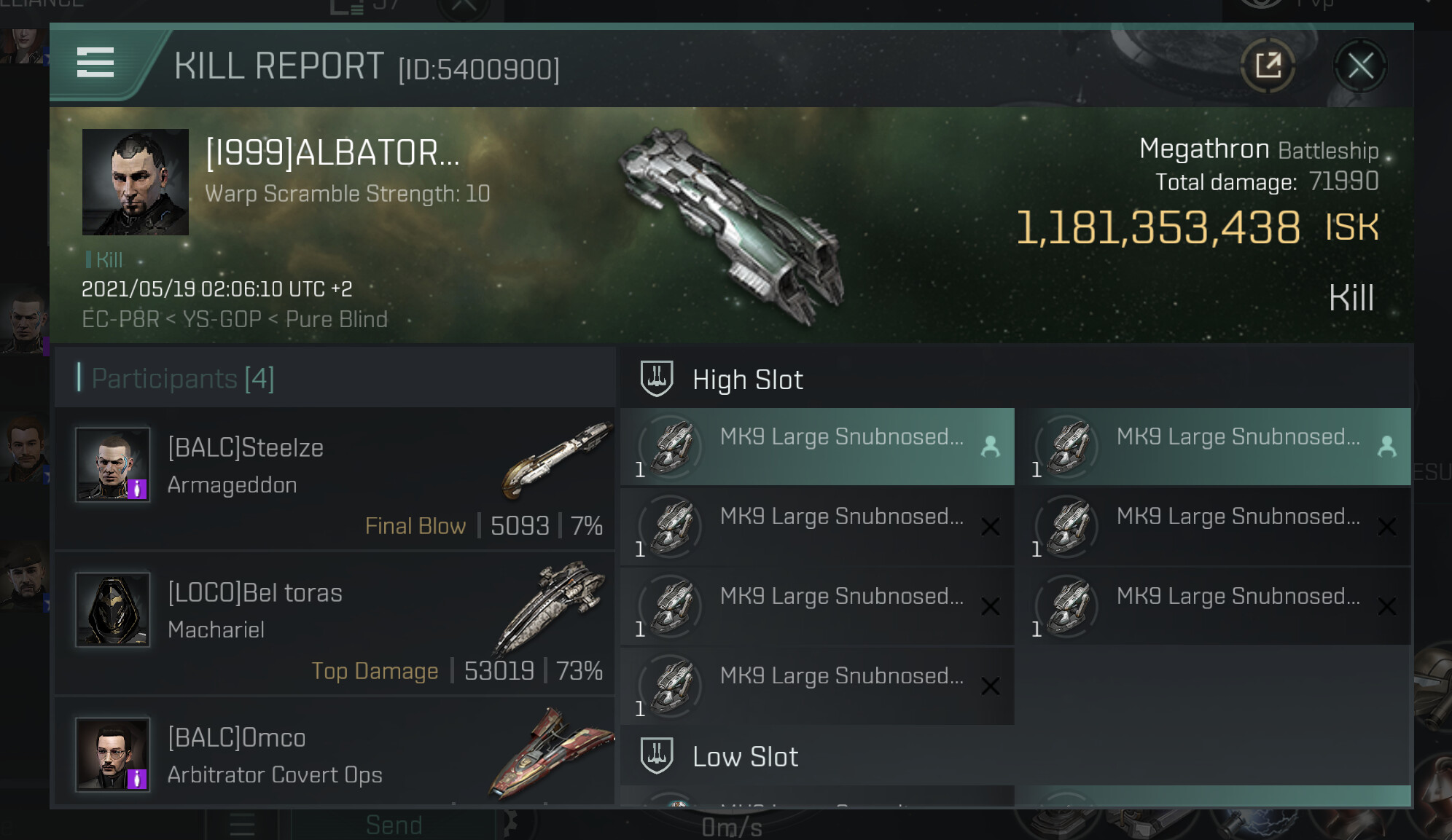Click person icon on second highlighted MK9 module

click(1386, 447)
